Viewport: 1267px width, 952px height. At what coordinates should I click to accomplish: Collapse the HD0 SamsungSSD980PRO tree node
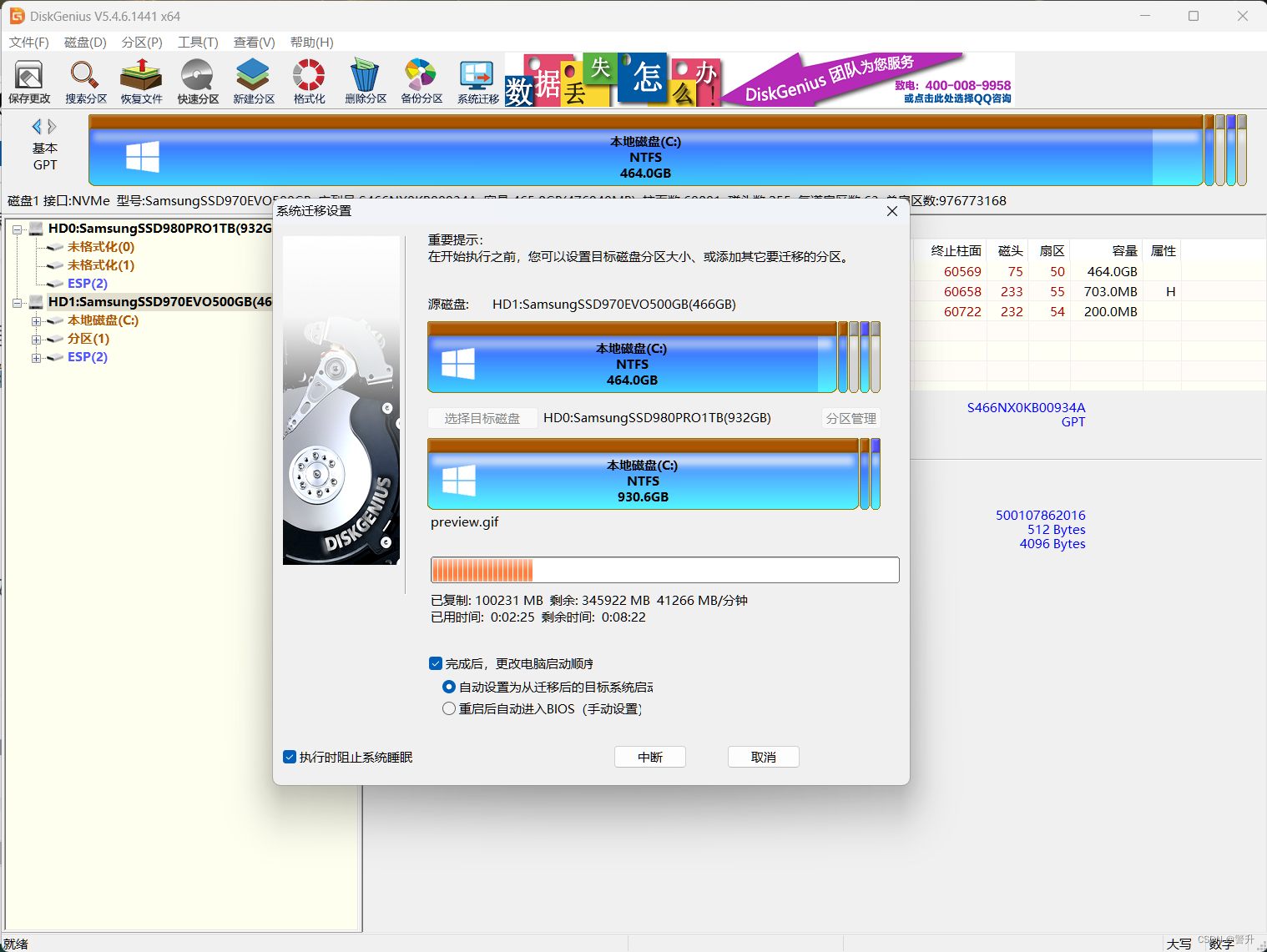tap(17, 229)
